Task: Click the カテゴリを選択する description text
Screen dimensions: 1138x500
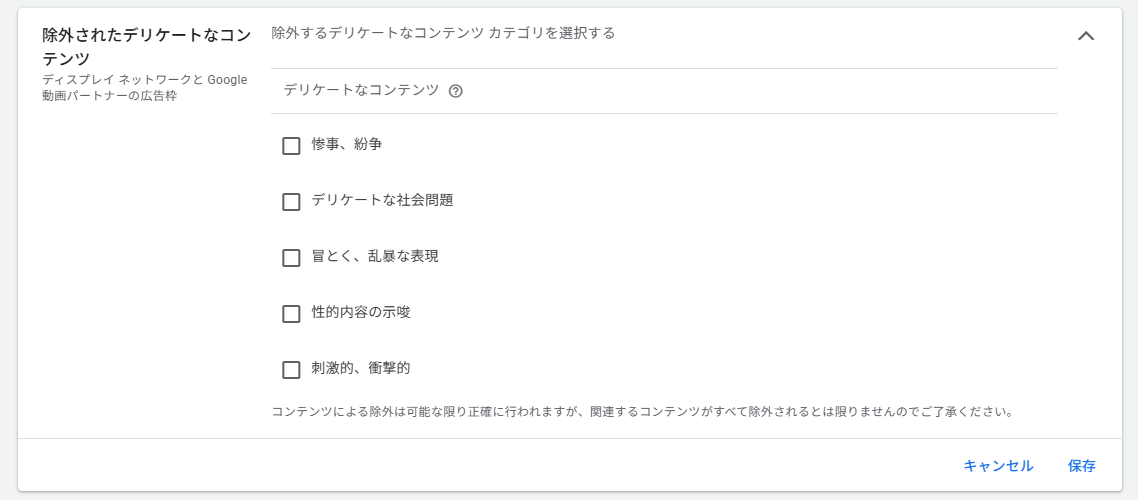Action: pos(443,33)
